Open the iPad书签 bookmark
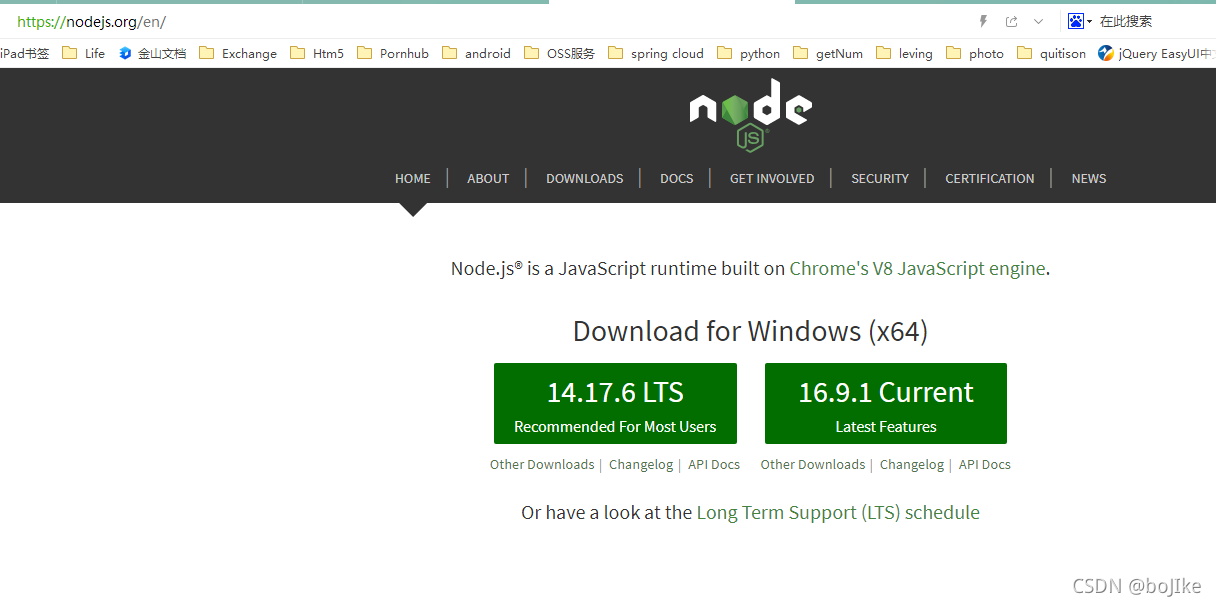This screenshot has width=1216, height=606. click(x=25, y=53)
